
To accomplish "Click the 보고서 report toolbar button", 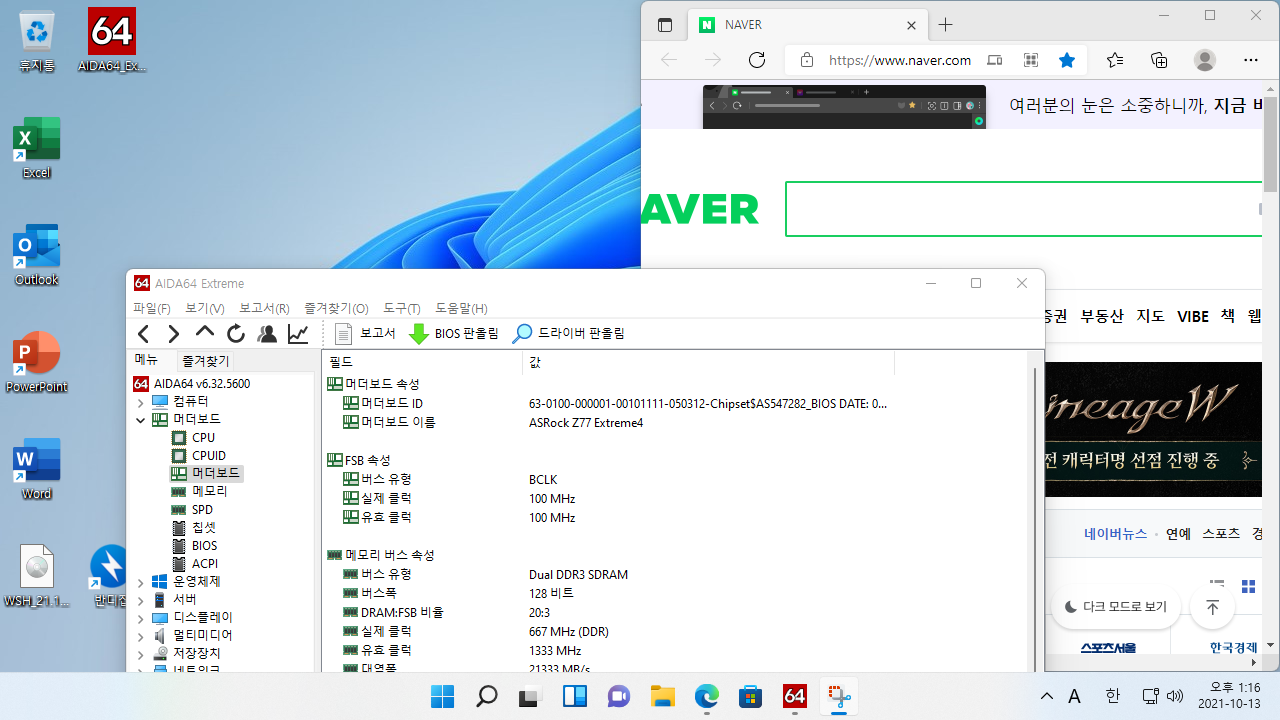I will pyautogui.click(x=365, y=334).
